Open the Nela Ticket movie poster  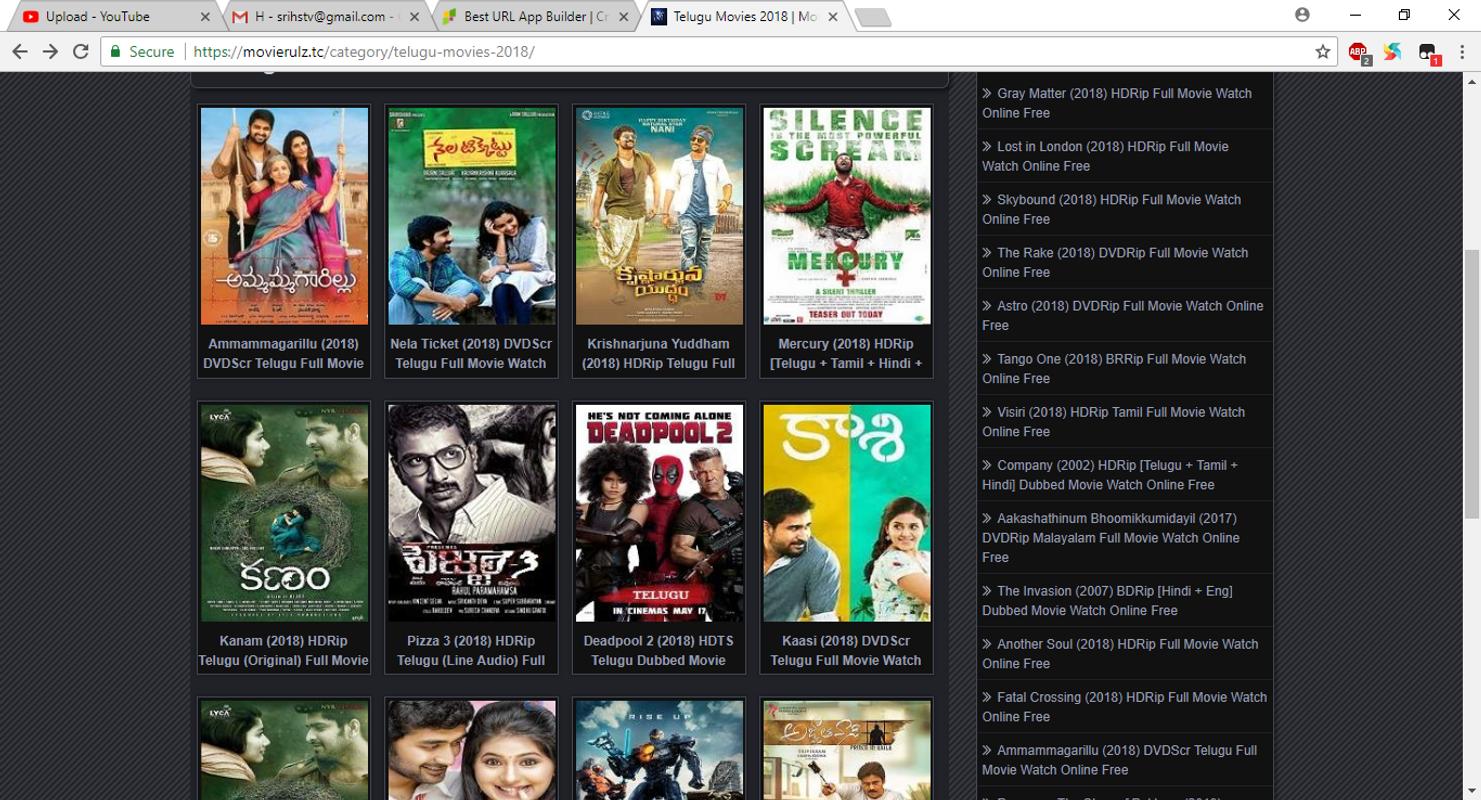(x=471, y=216)
